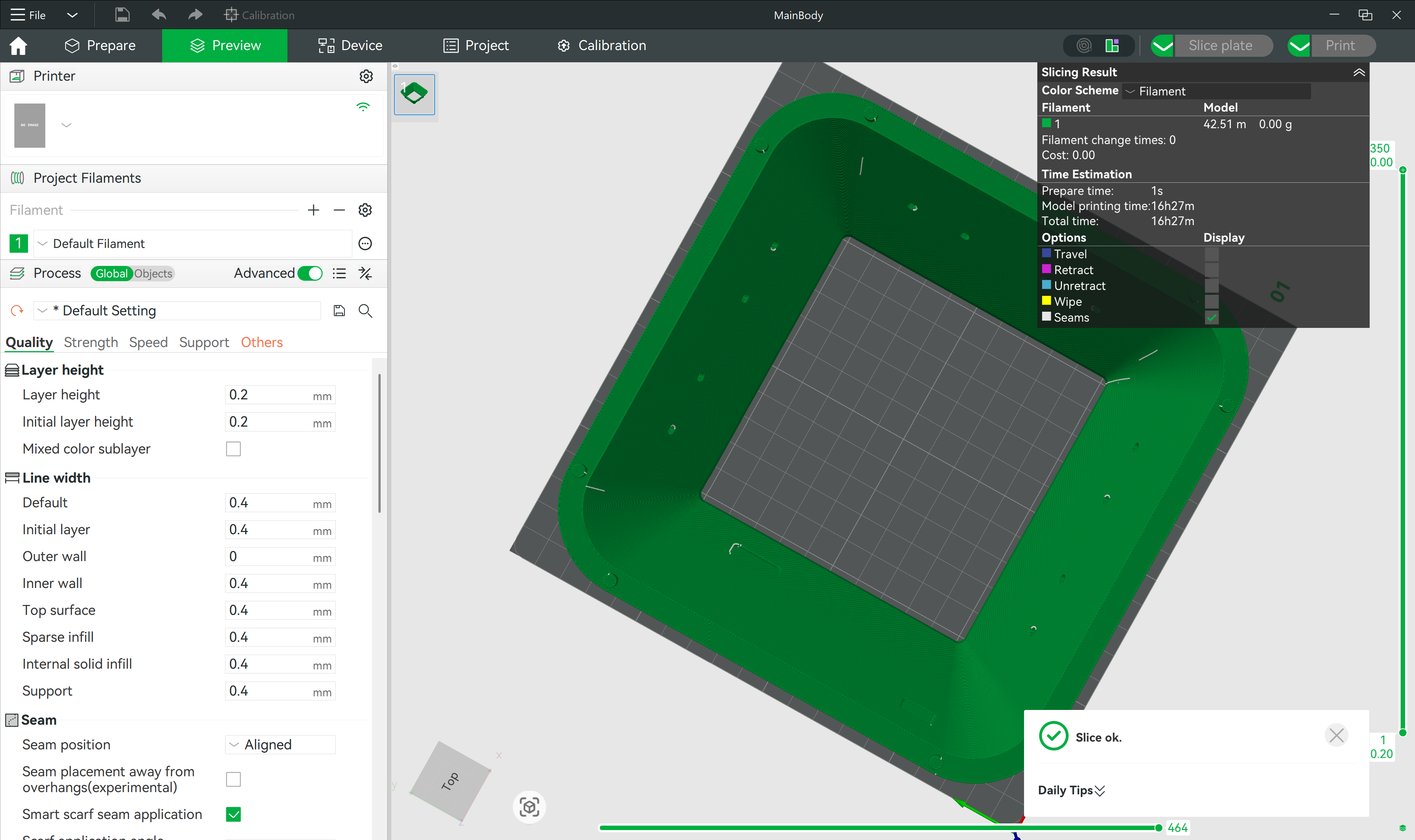
Task: Click the setting list icon next to Advanced
Action: tap(339, 273)
